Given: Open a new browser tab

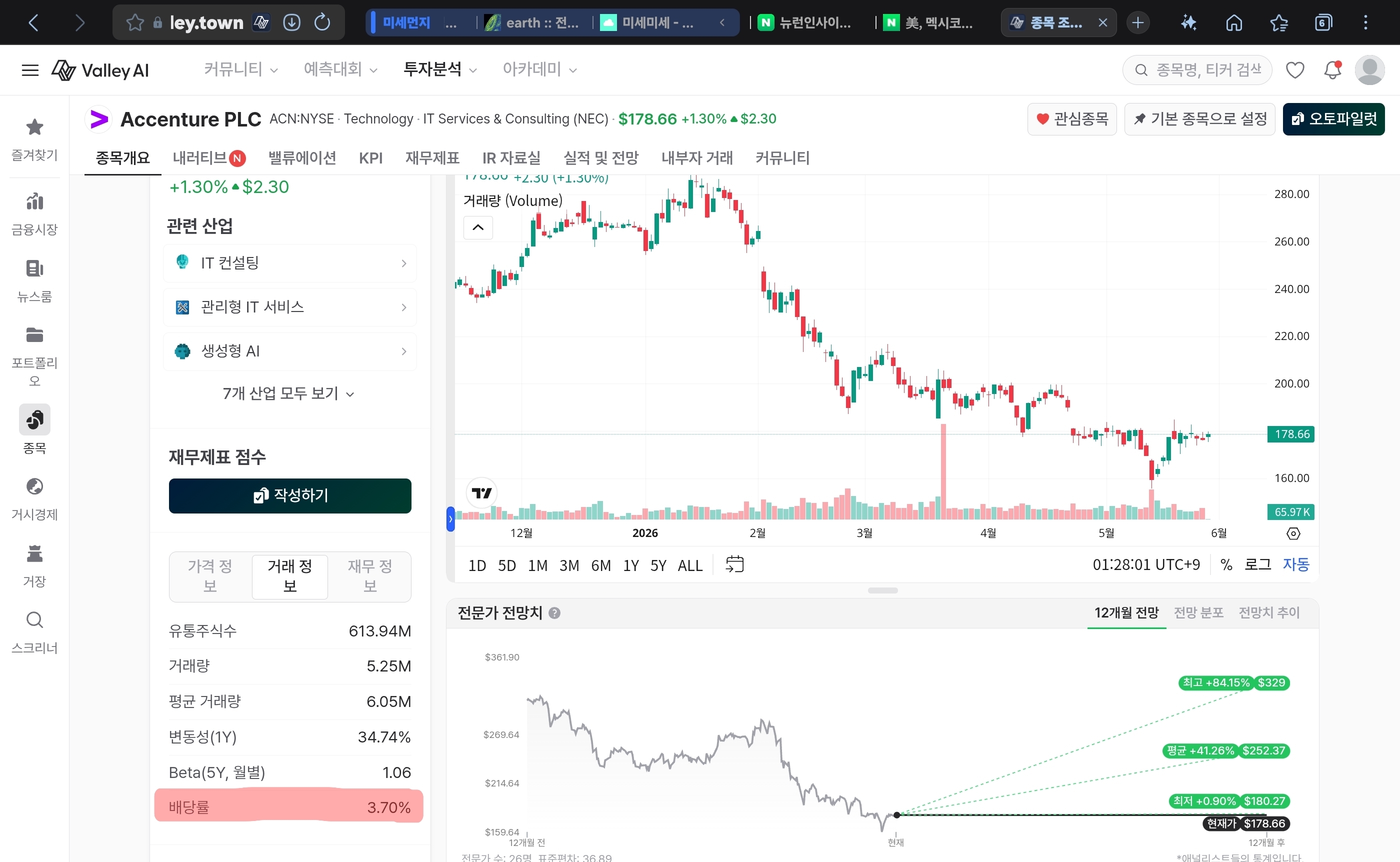Looking at the screenshot, I should tap(1138, 23).
